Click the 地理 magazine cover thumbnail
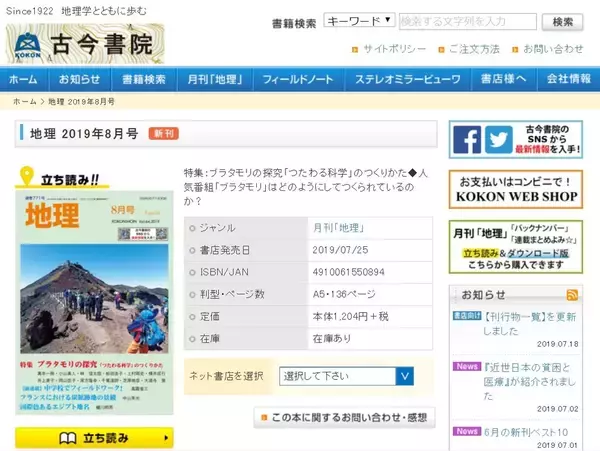 94,303
